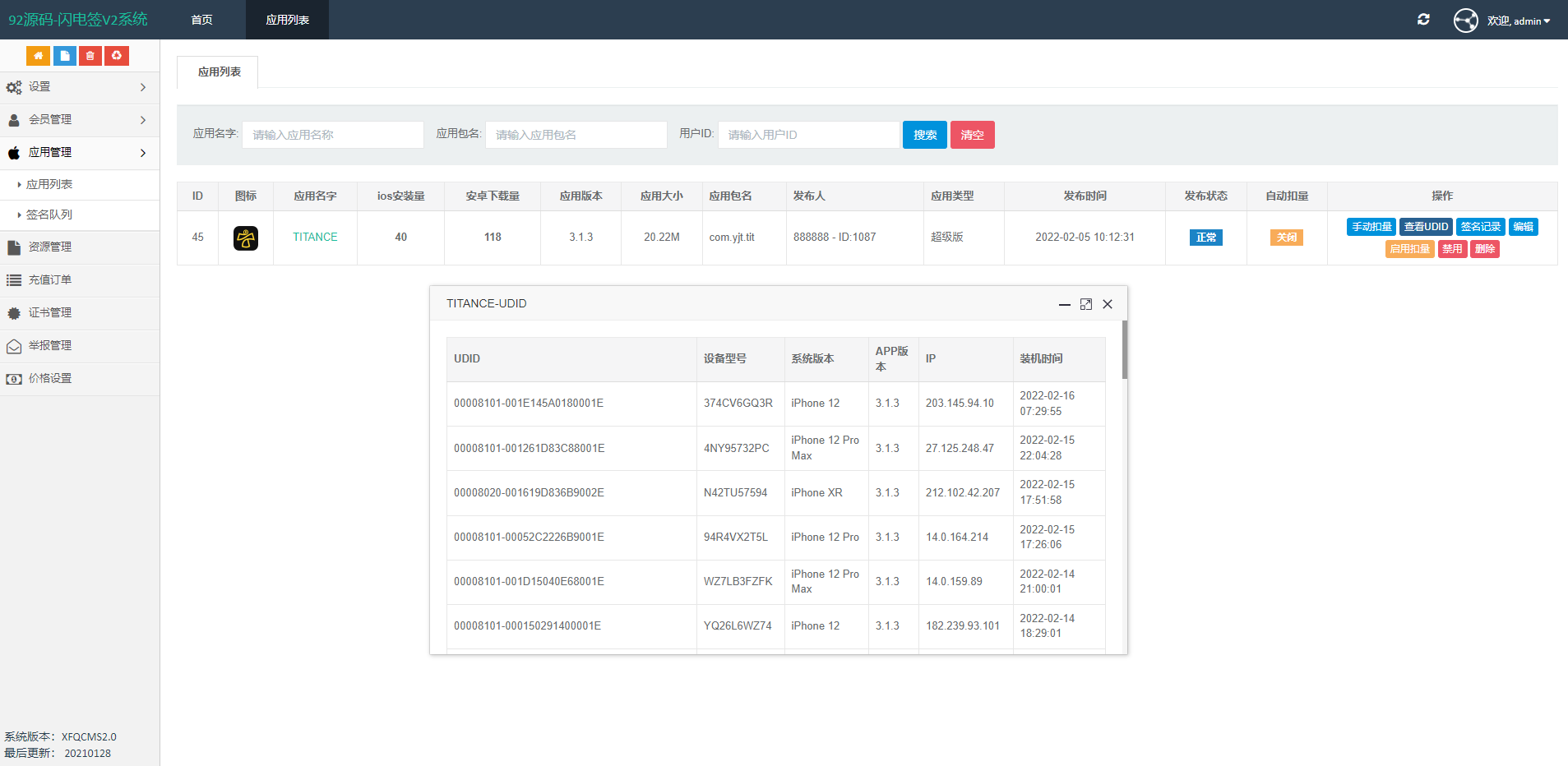
Task: Maximize the TITANCE-UDID dialog
Action: (x=1085, y=304)
